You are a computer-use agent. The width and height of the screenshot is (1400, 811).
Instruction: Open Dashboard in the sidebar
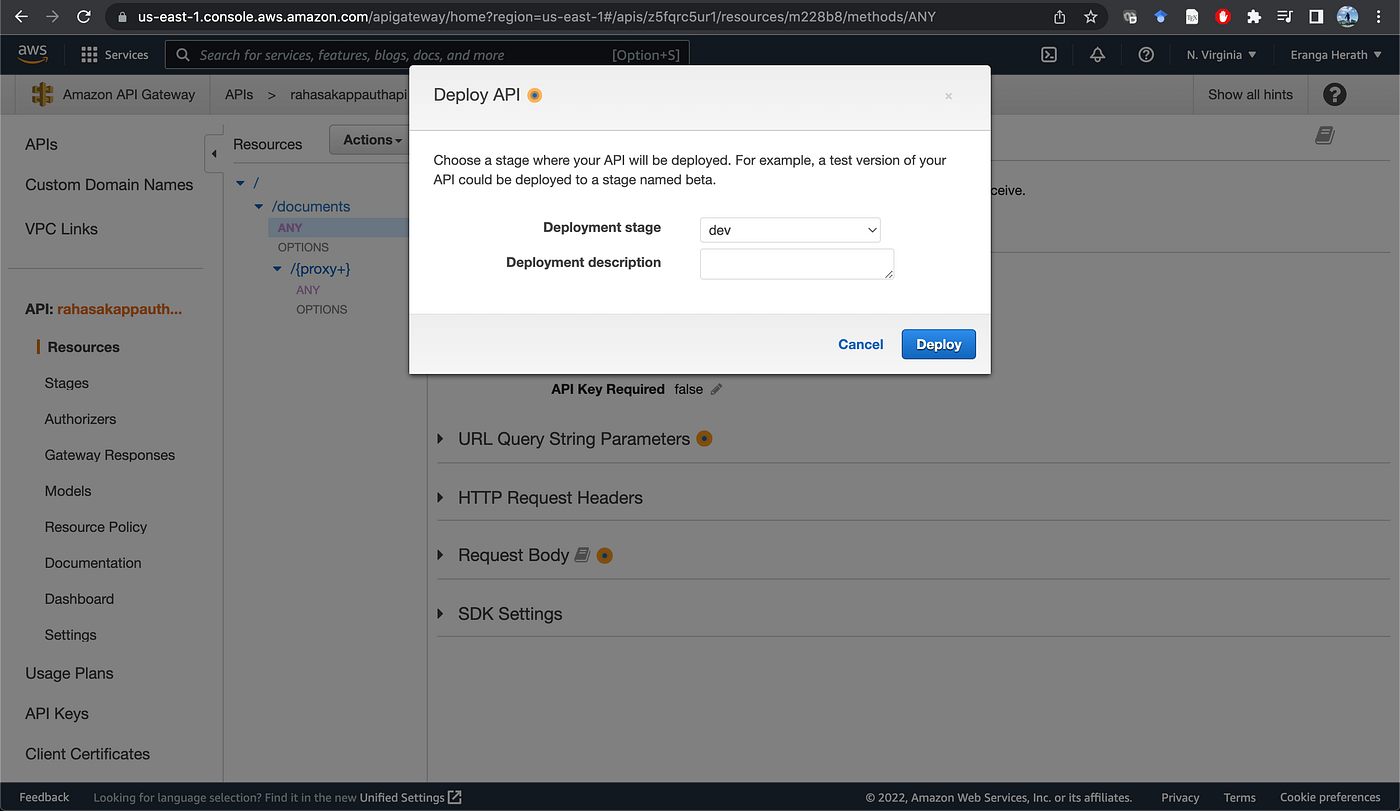click(79, 599)
